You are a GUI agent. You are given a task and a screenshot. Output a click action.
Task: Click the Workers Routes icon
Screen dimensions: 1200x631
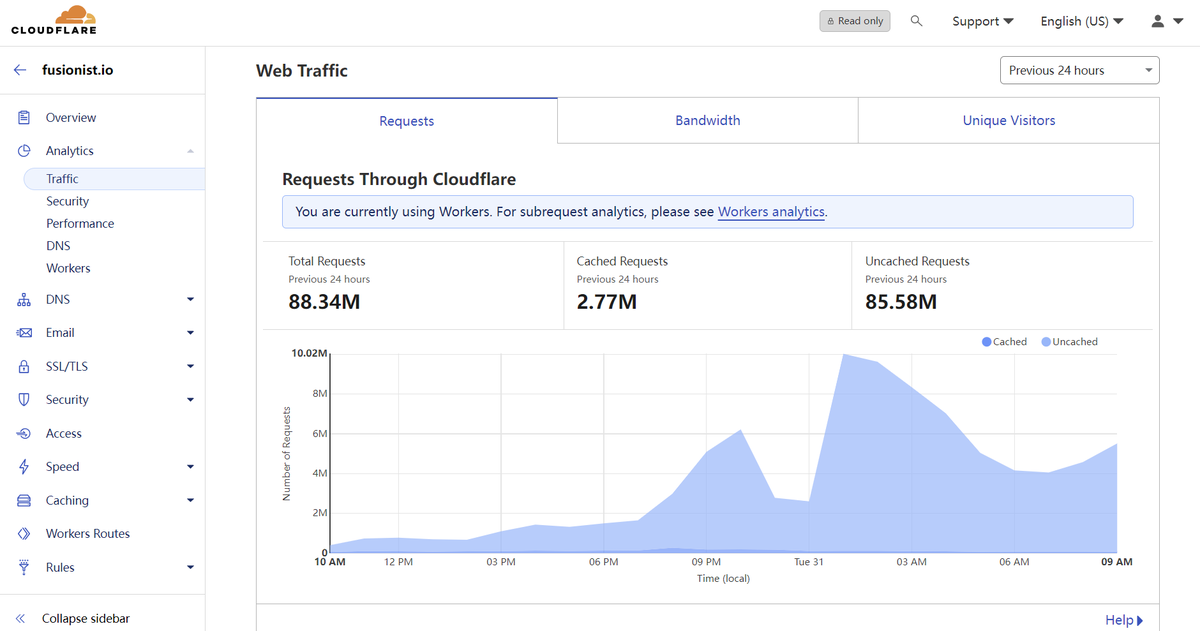[x=24, y=534]
